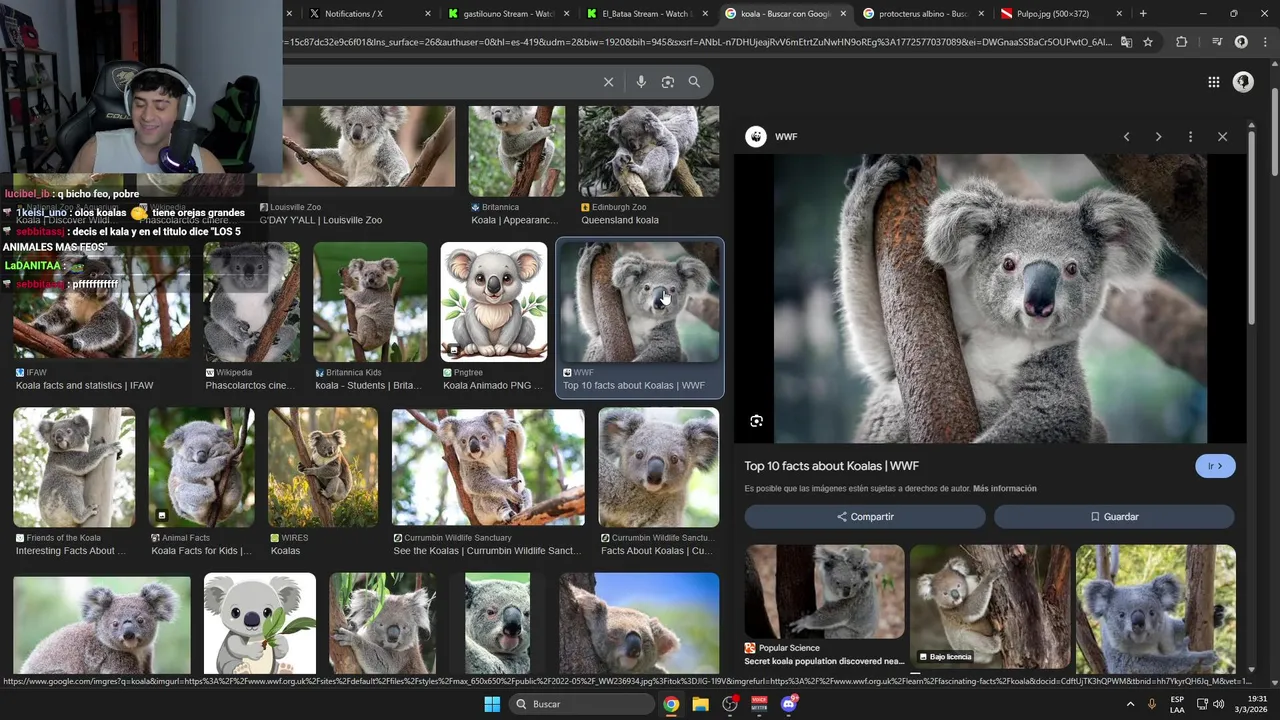This screenshot has width=1280, height=720.
Task: Close the Notifications / X tab
Action: pos(428,14)
